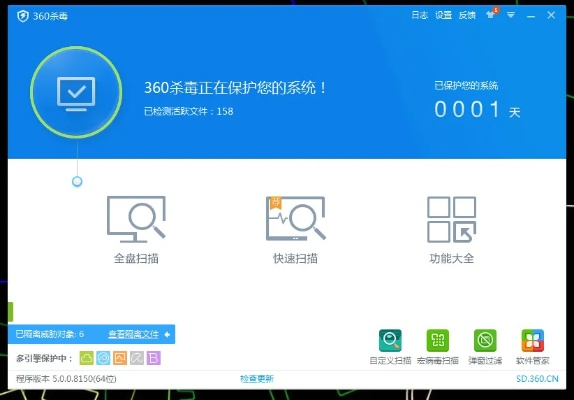Click the green tab on left window edge
Viewport: 574px width, 400px height.
[x=11, y=312]
